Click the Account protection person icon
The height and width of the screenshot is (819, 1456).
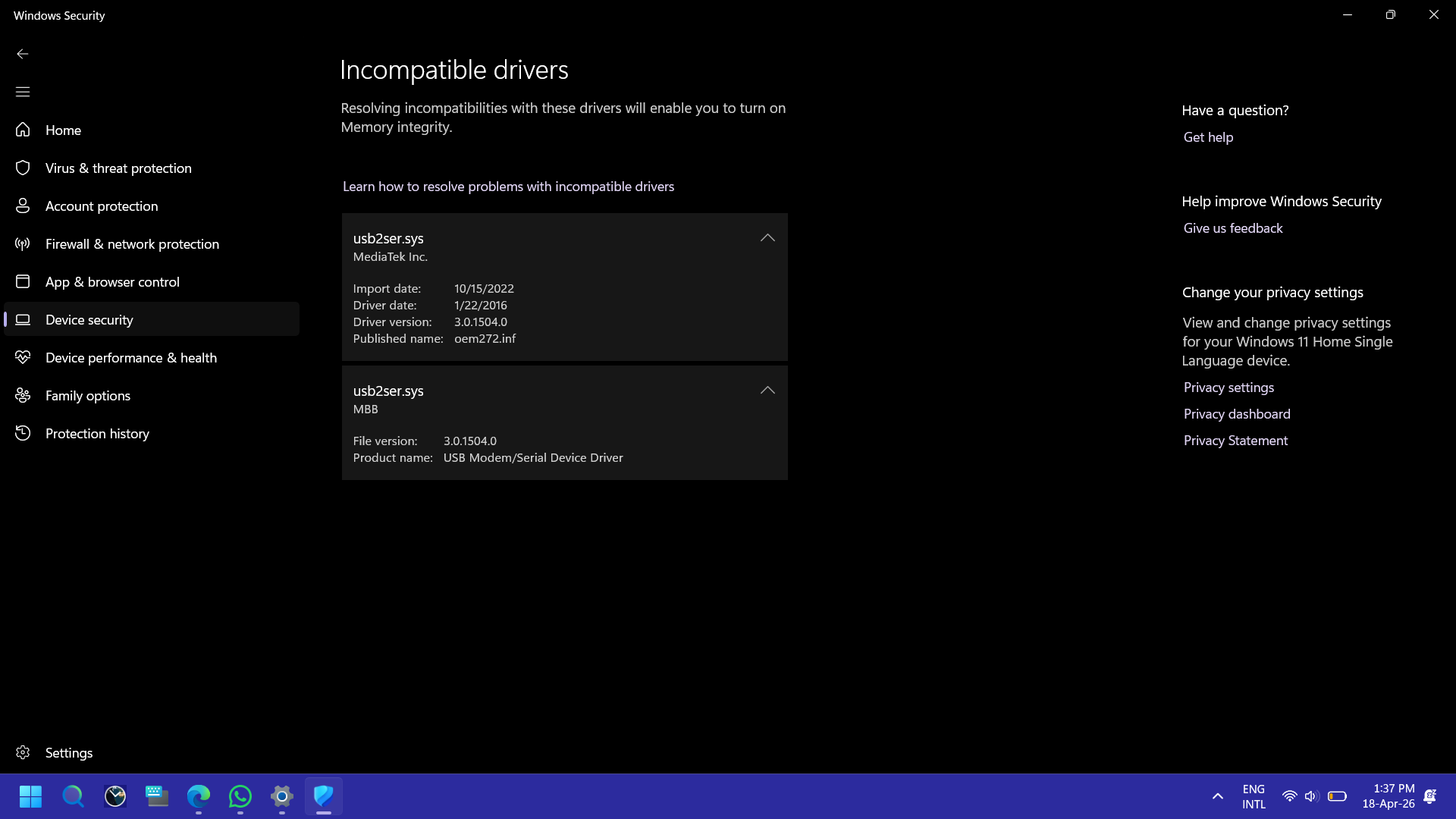point(23,206)
